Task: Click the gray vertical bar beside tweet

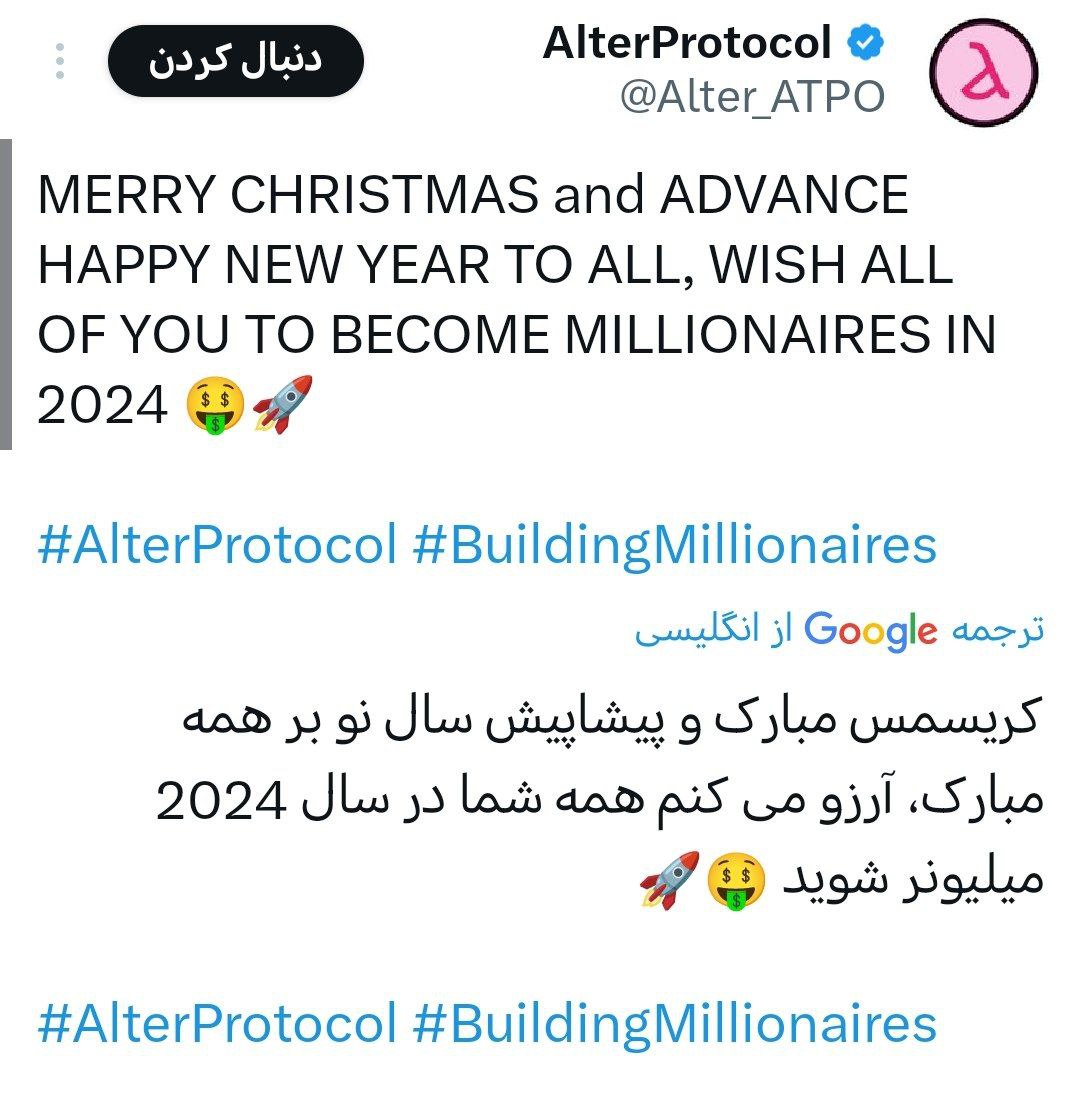Action: (x=6, y=294)
